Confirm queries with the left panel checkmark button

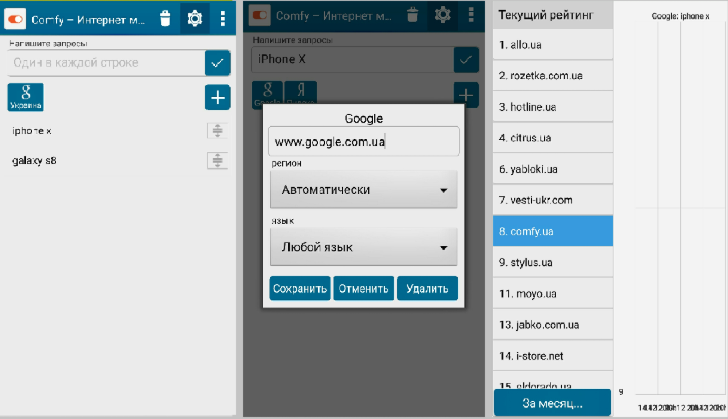coord(217,63)
